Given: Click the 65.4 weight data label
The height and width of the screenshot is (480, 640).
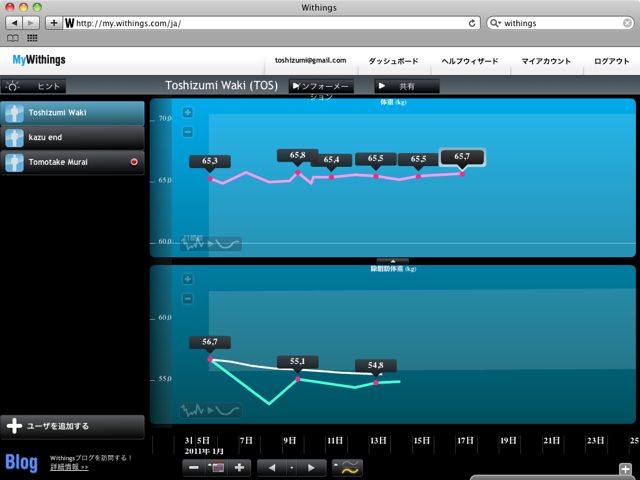Looking at the screenshot, I should point(331,160).
